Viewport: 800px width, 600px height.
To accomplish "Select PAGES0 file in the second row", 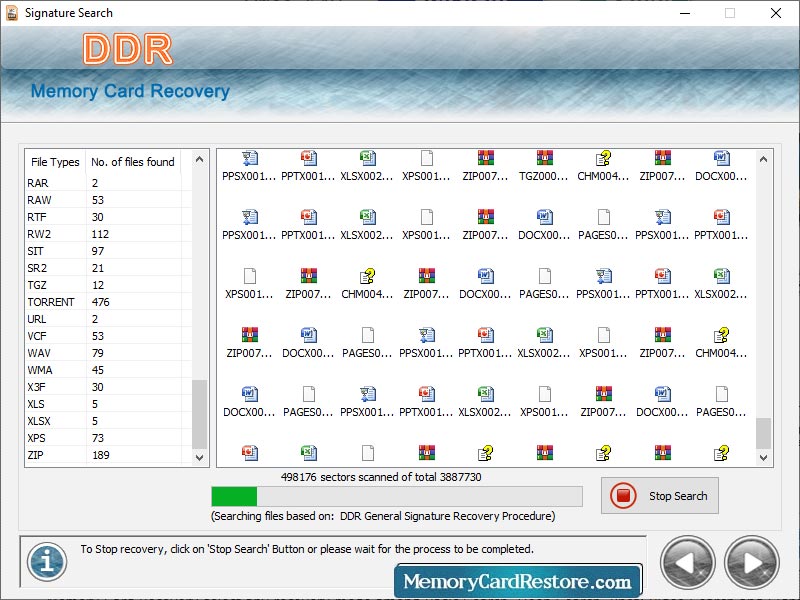I will [x=603, y=225].
